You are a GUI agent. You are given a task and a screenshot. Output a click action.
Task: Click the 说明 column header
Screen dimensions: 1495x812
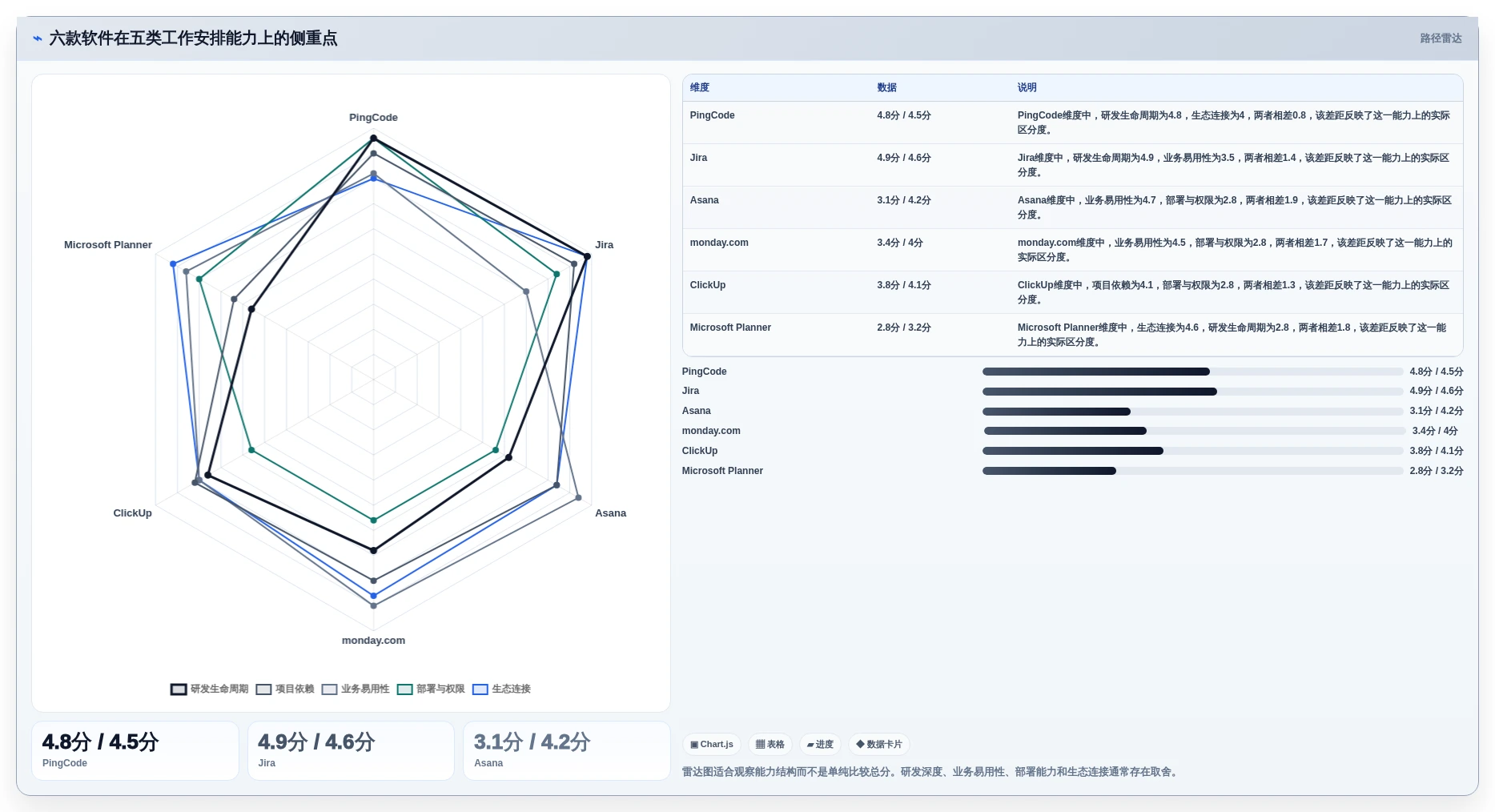click(x=1027, y=87)
